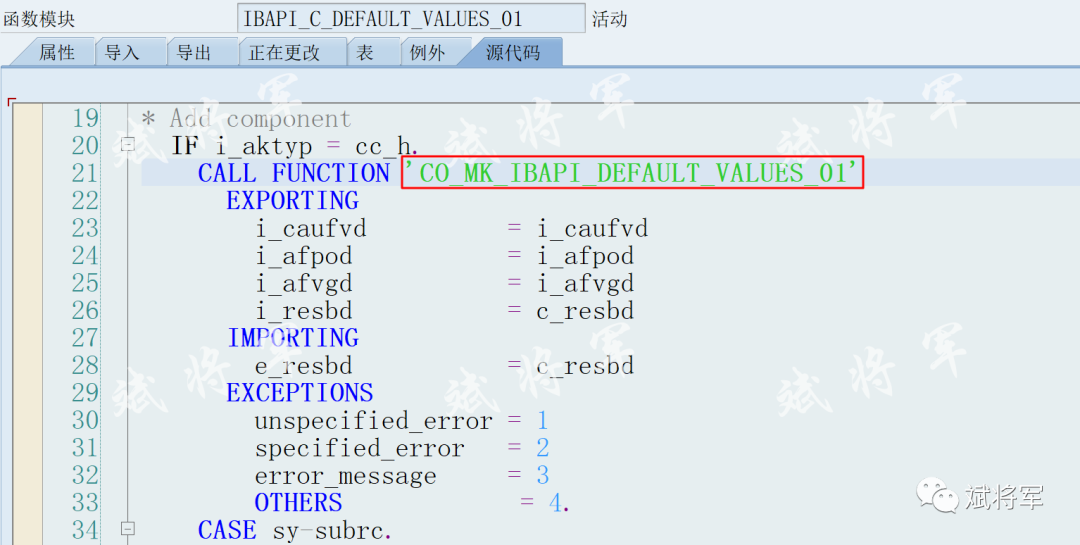Click unspecified_error on line 30

(x=373, y=420)
